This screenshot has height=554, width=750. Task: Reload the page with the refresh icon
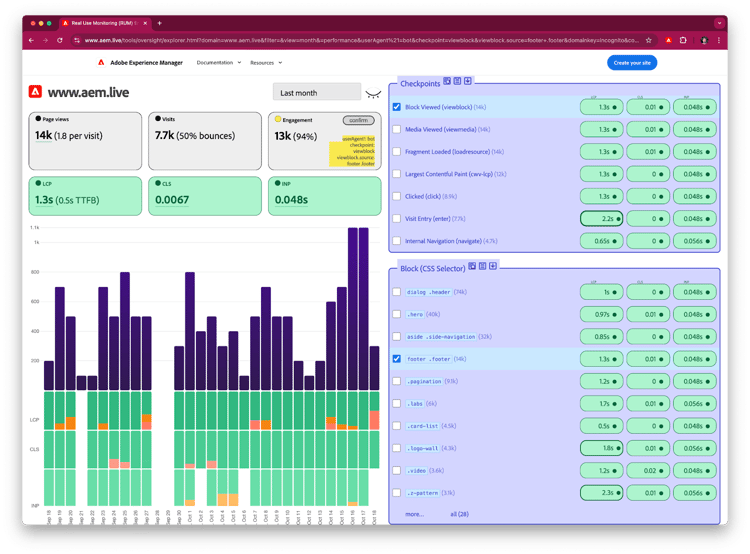pos(60,40)
